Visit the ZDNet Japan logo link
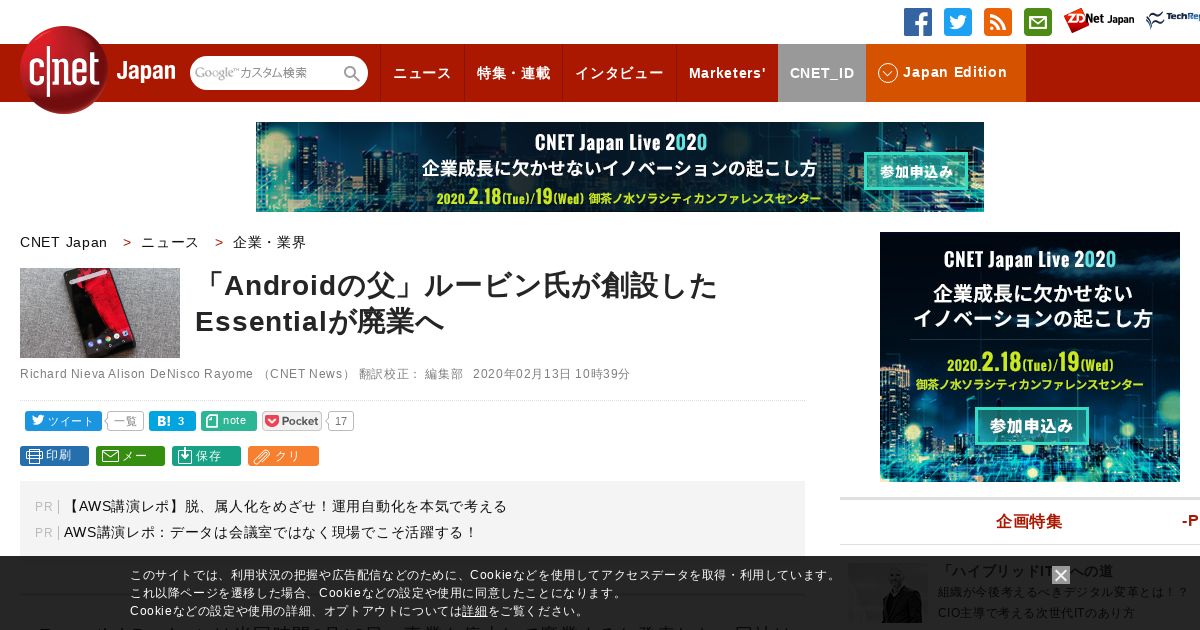The image size is (1200, 630). tap(1099, 20)
